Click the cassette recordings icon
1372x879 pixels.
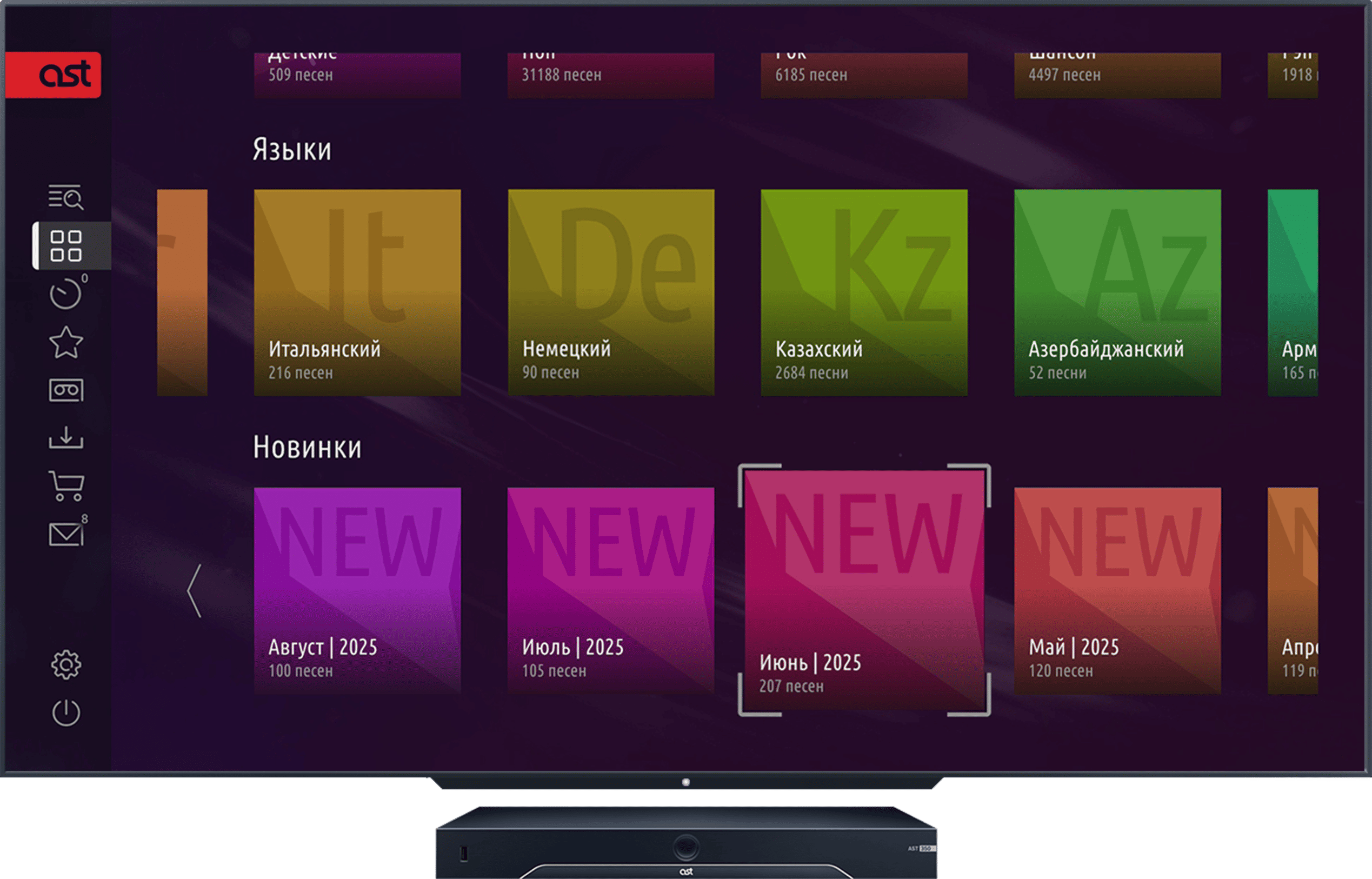click(x=65, y=390)
